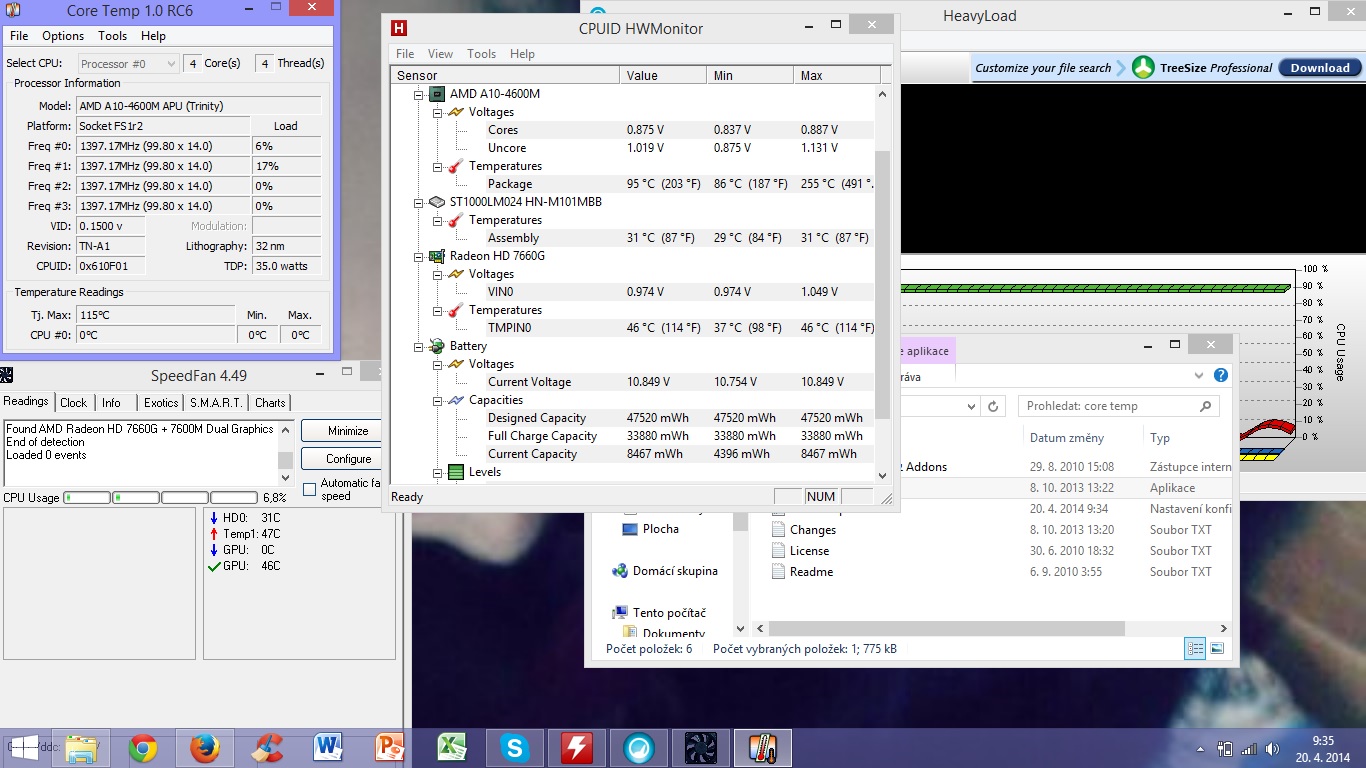The image size is (1366, 768).
Task: Switch to HWMonitor via red lightning taskbar icon
Action: pos(577,747)
